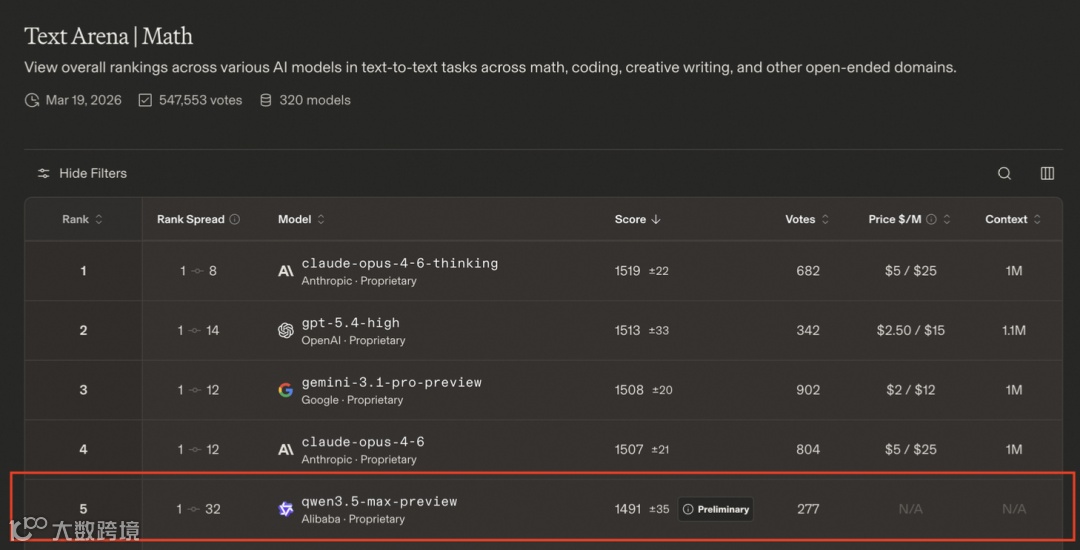Click votes value 902
The height and width of the screenshot is (550, 1080).
pyautogui.click(x=808, y=390)
